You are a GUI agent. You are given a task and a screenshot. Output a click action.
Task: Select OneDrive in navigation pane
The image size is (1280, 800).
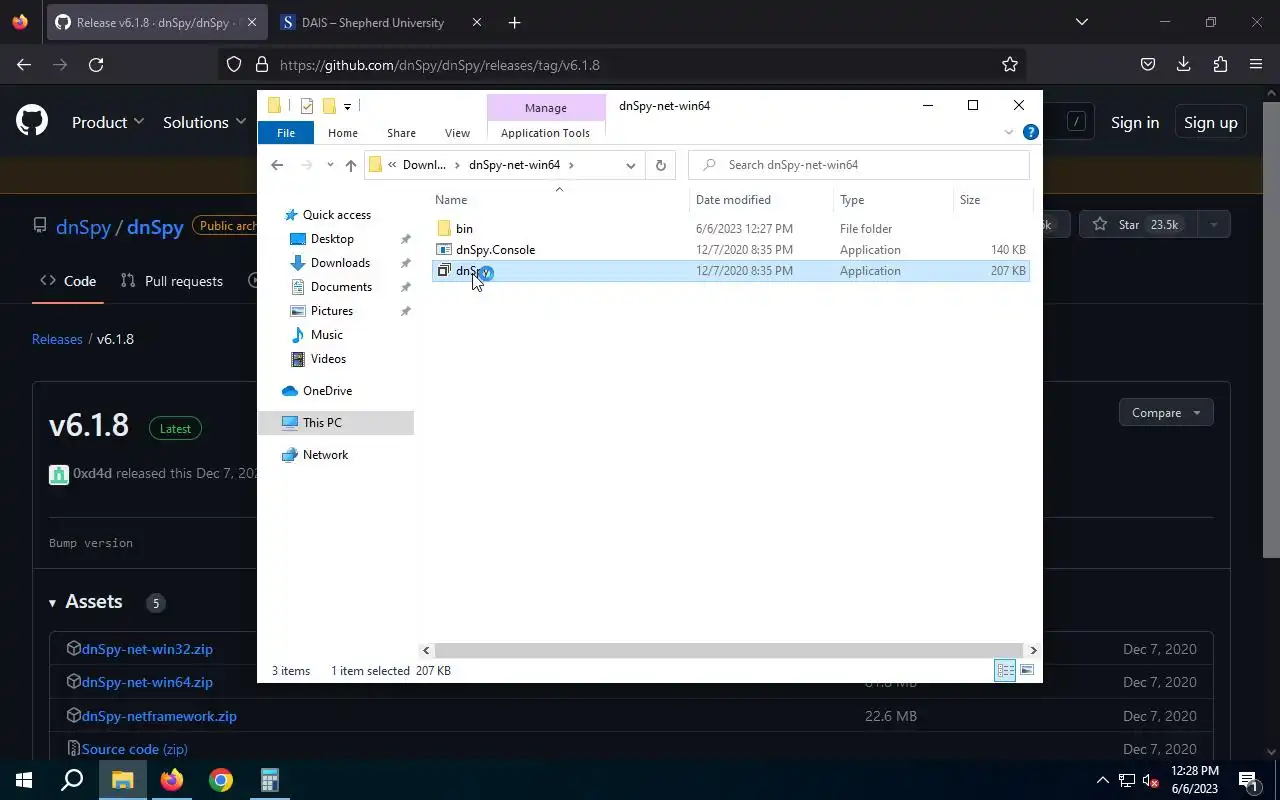[x=327, y=391]
